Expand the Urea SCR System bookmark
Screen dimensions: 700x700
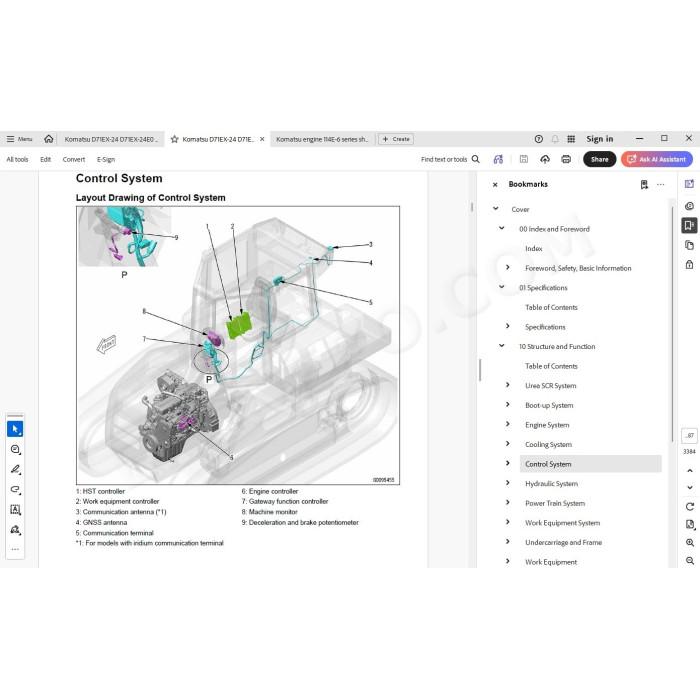tap(508, 385)
